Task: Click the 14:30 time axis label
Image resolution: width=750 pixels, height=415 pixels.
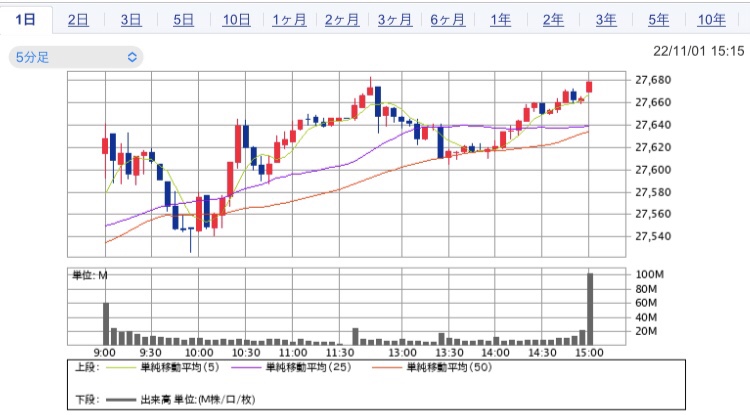Action: point(542,353)
